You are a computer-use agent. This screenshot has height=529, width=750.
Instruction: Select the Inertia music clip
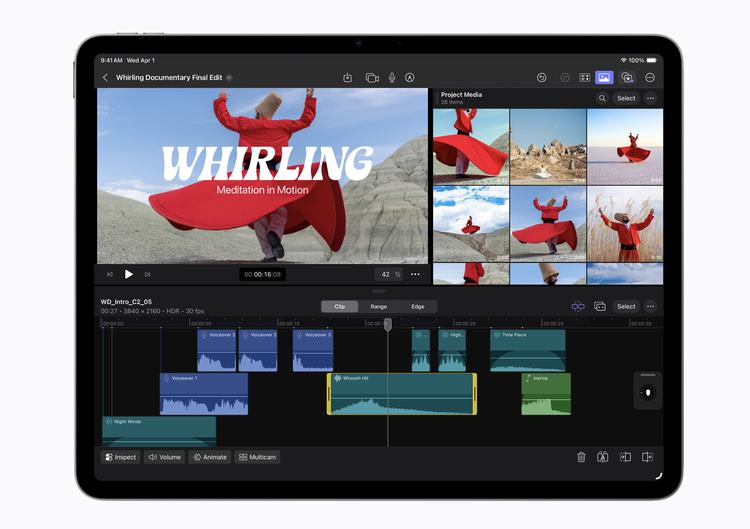[546, 394]
